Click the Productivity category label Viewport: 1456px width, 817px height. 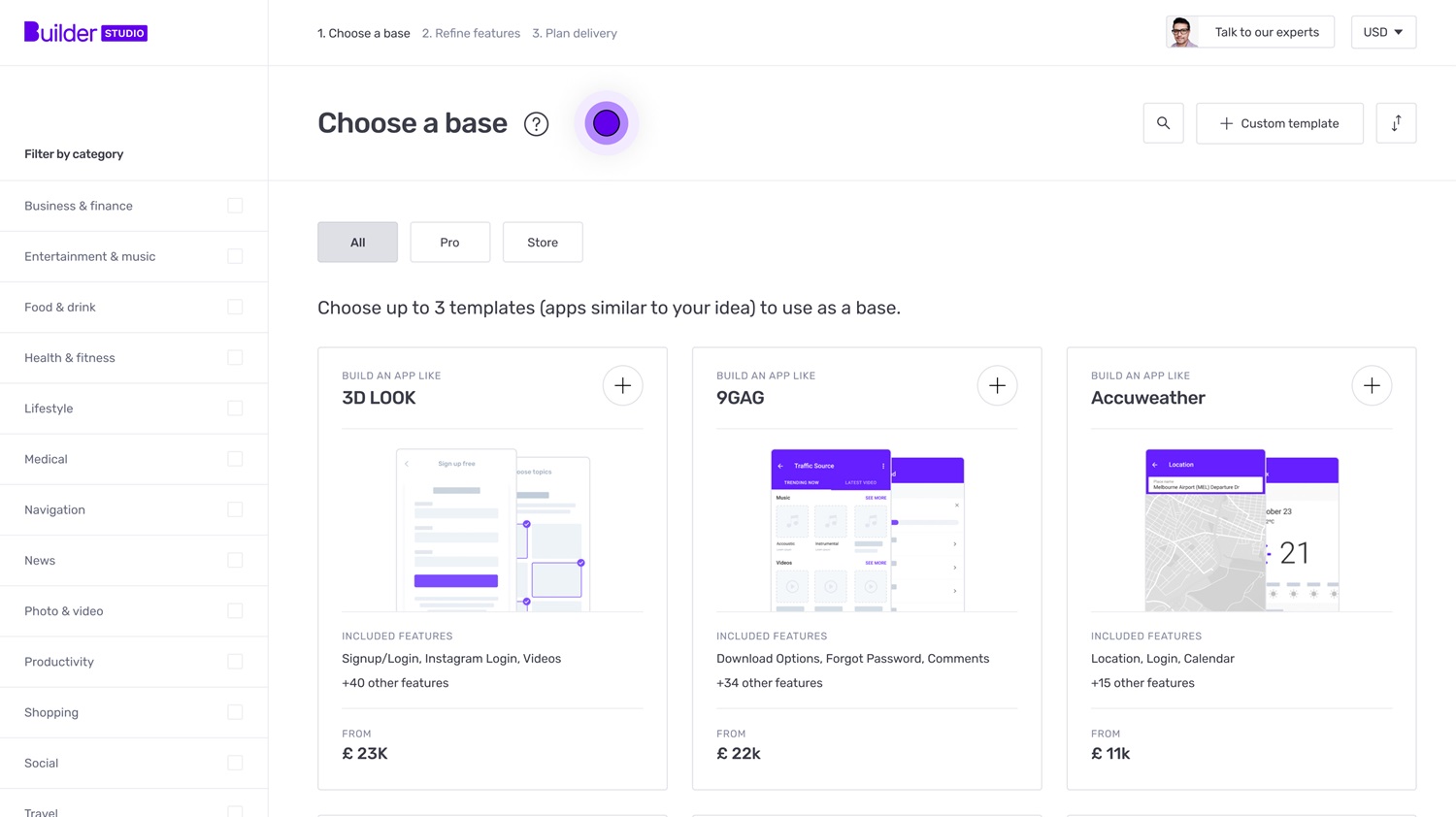point(59,662)
